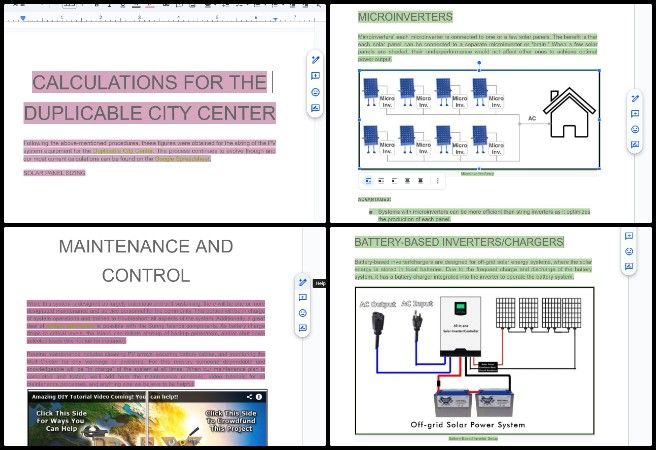Click the 'MICROINVERTERS' heading

point(405,17)
